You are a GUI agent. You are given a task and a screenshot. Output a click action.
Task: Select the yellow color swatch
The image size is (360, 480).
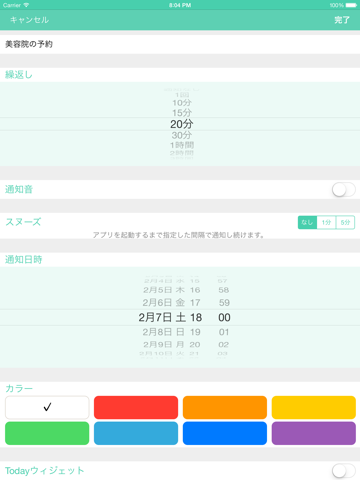[314, 407]
